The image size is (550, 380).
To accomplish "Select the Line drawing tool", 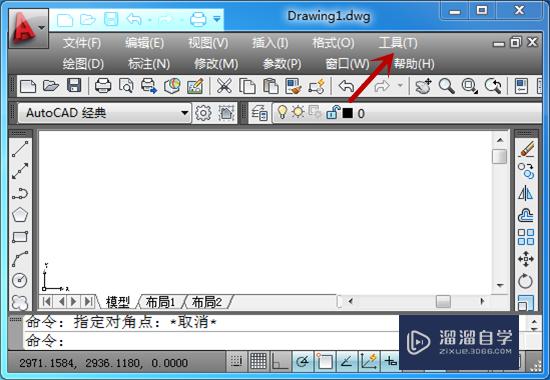I will 20,149.
